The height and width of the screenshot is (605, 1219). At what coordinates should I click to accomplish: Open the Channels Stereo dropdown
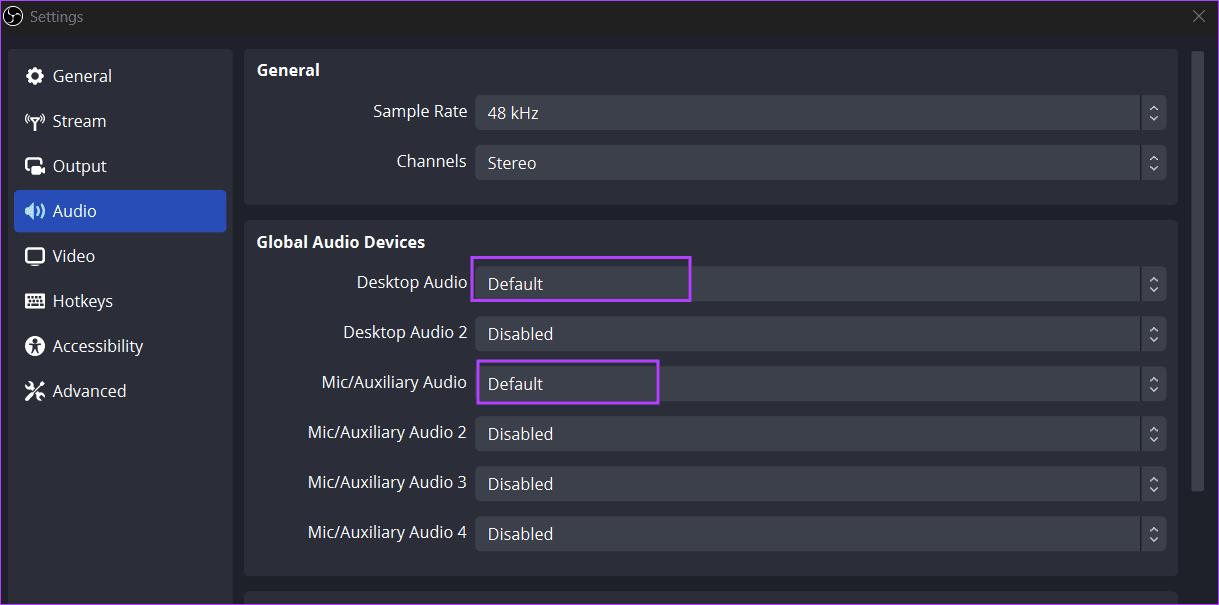tap(820, 163)
